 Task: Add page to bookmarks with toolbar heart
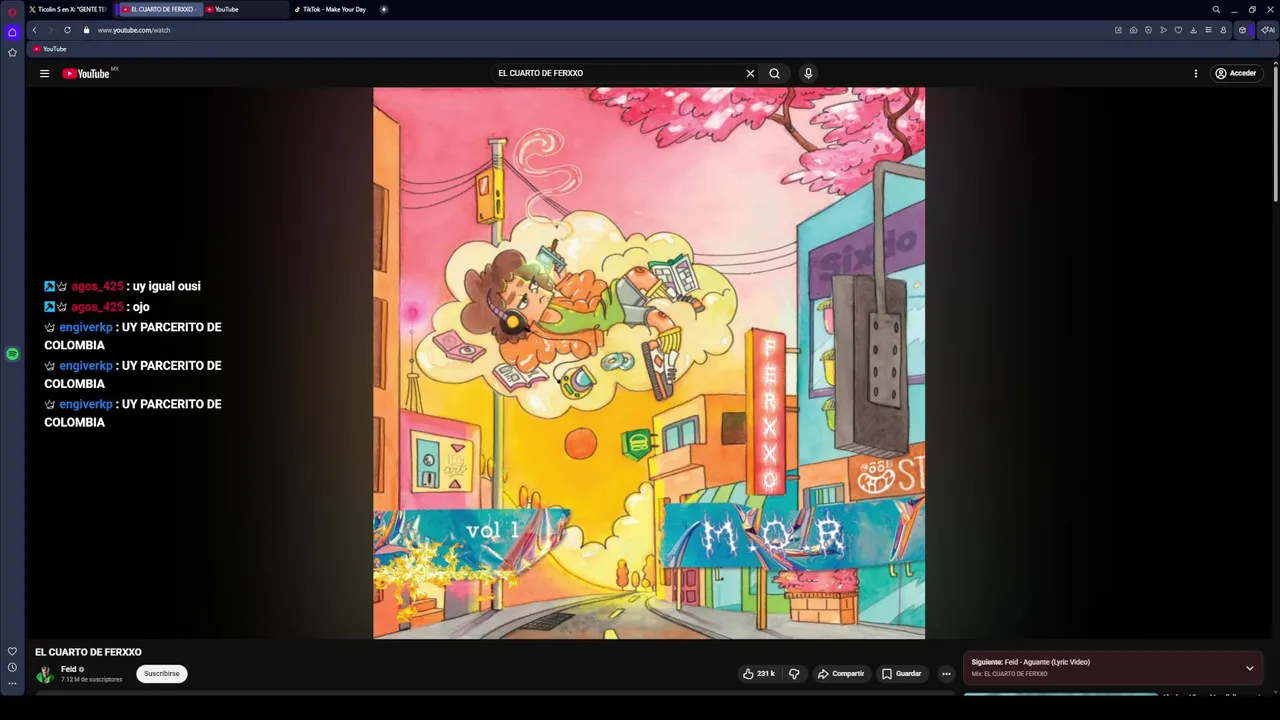click(x=1178, y=30)
